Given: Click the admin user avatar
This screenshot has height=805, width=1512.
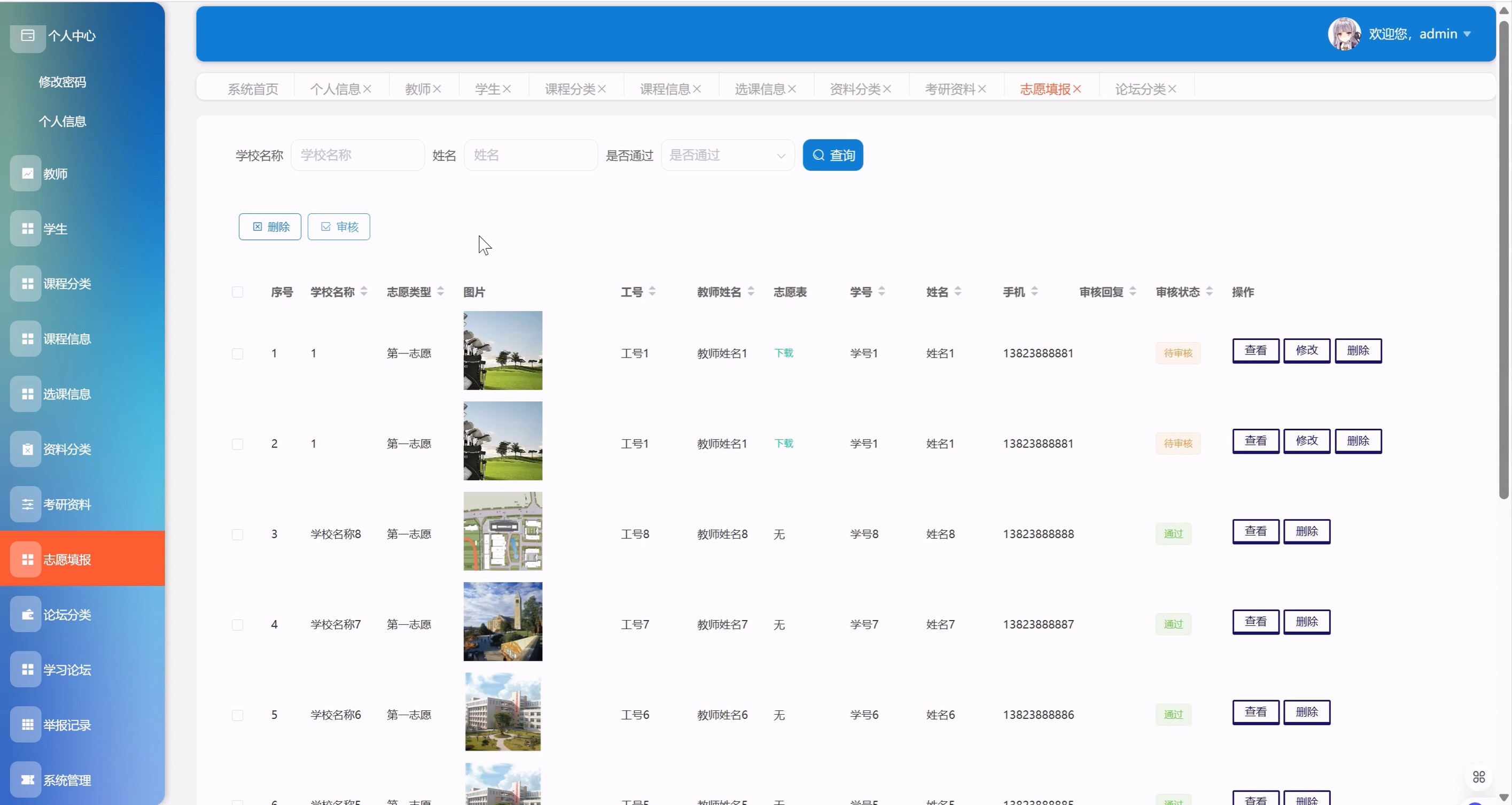Looking at the screenshot, I should point(1344,34).
